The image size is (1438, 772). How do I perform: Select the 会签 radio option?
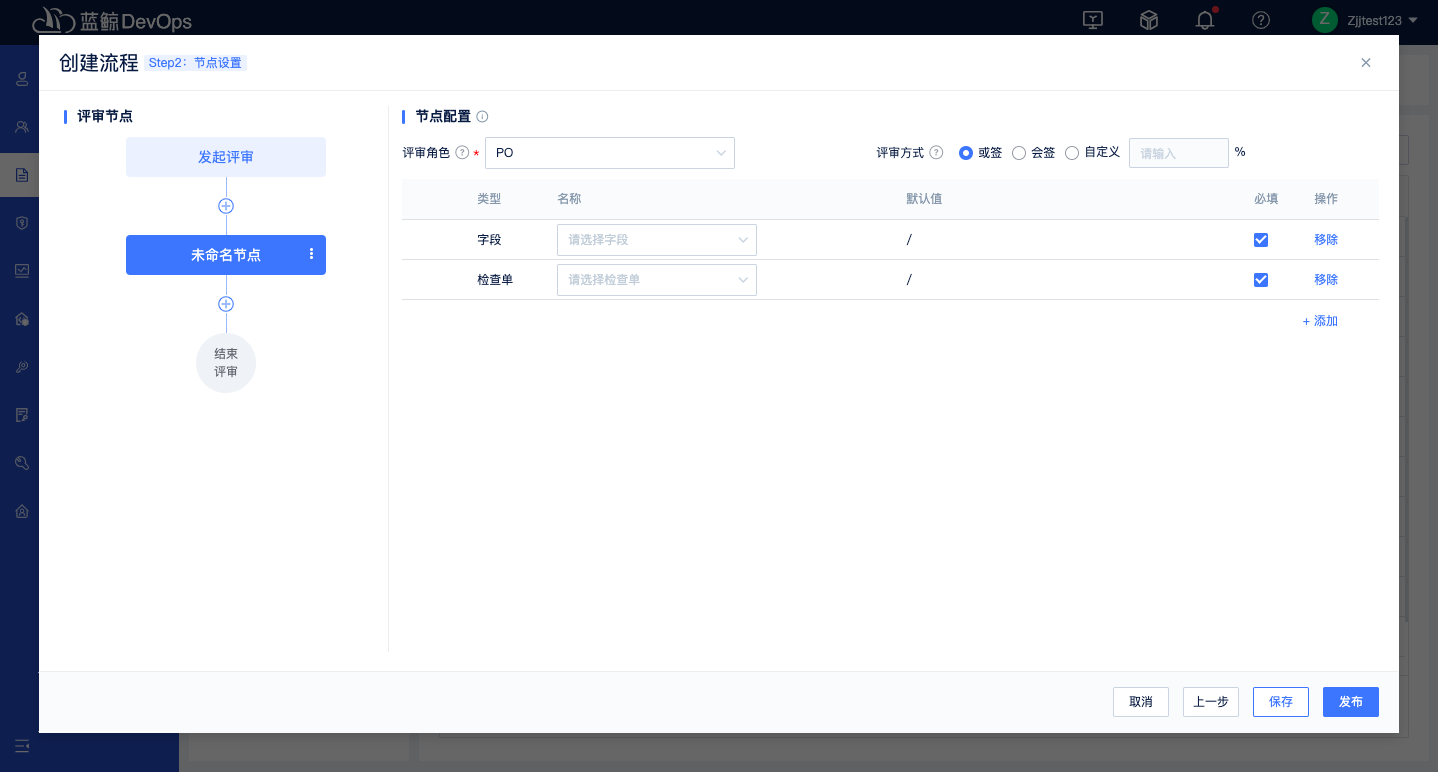click(x=1019, y=153)
